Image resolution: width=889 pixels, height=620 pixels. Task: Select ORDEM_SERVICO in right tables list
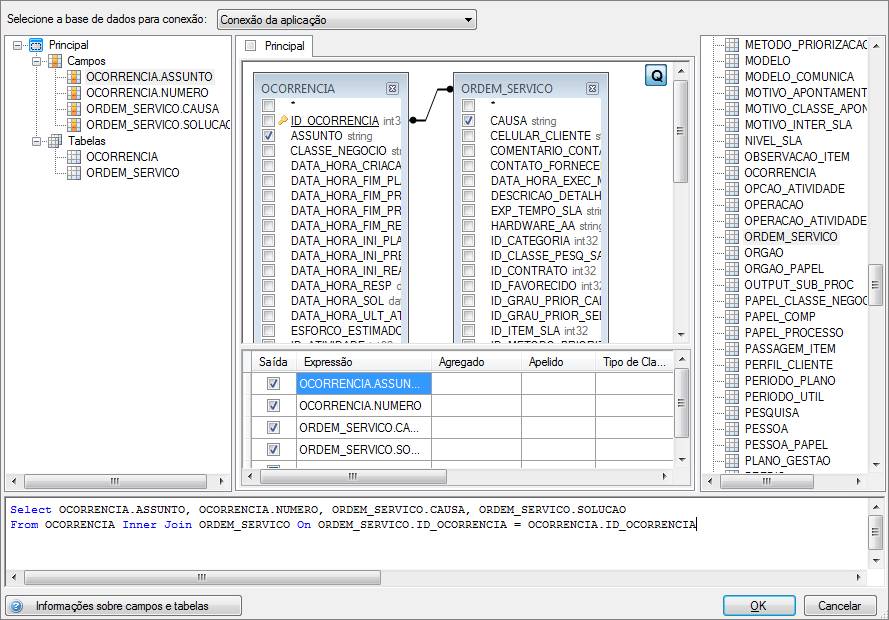click(x=790, y=236)
